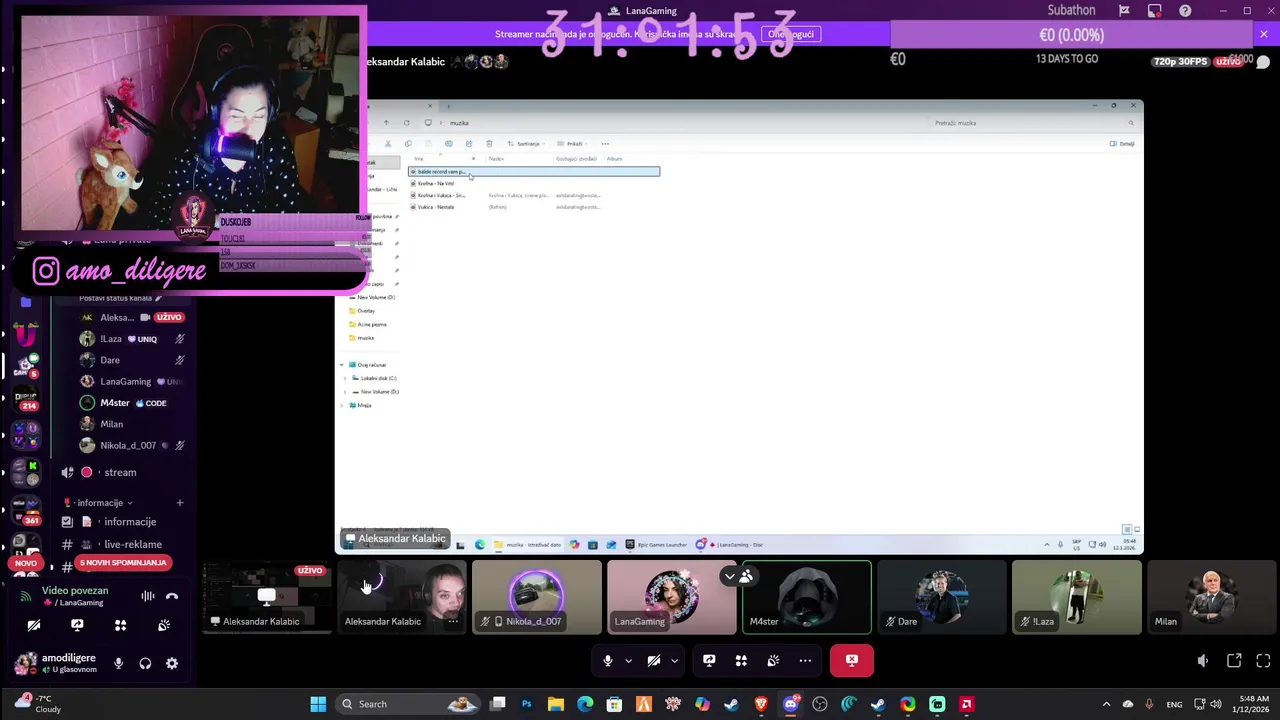Select M4ster participant tile
The image size is (1280, 720).
pos(807,597)
